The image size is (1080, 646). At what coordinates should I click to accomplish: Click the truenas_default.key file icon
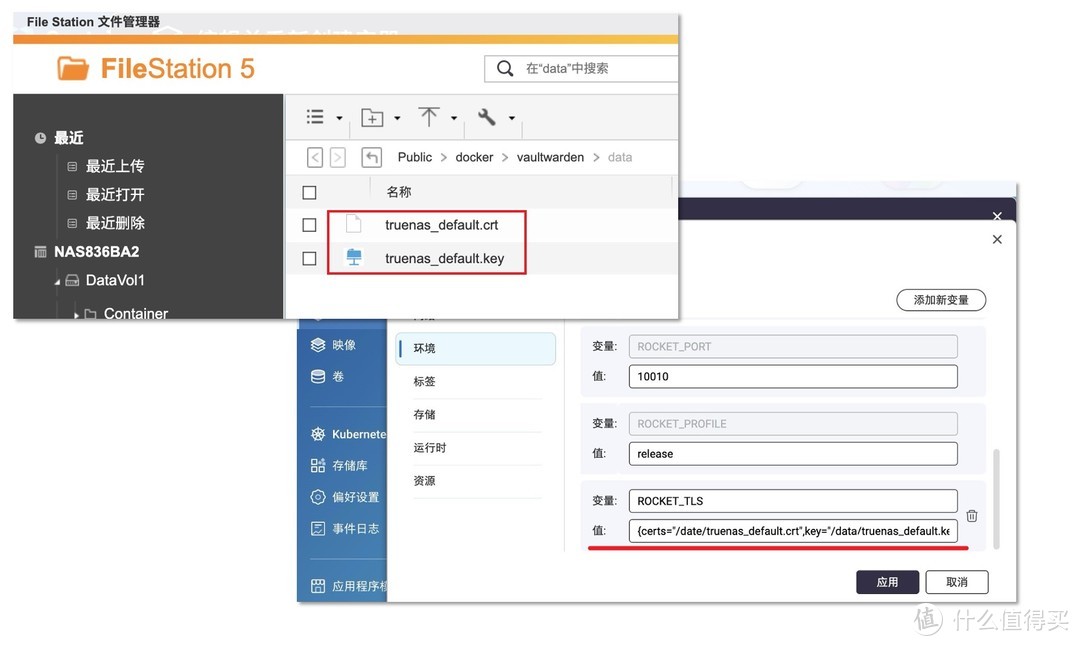[x=354, y=258]
